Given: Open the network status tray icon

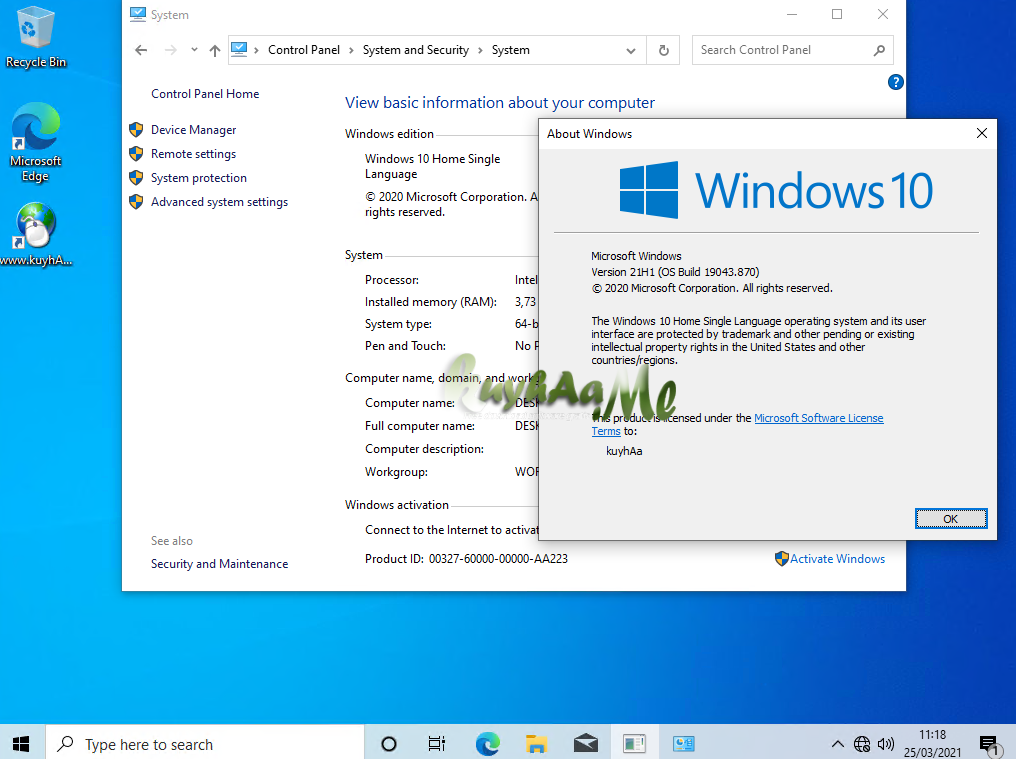Looking at the screenshot, I should pos(862,744).
